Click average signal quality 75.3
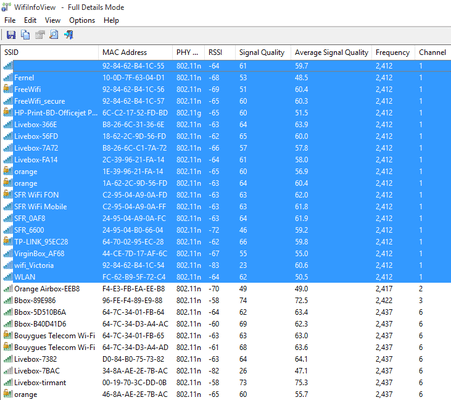 pos(301,383)
